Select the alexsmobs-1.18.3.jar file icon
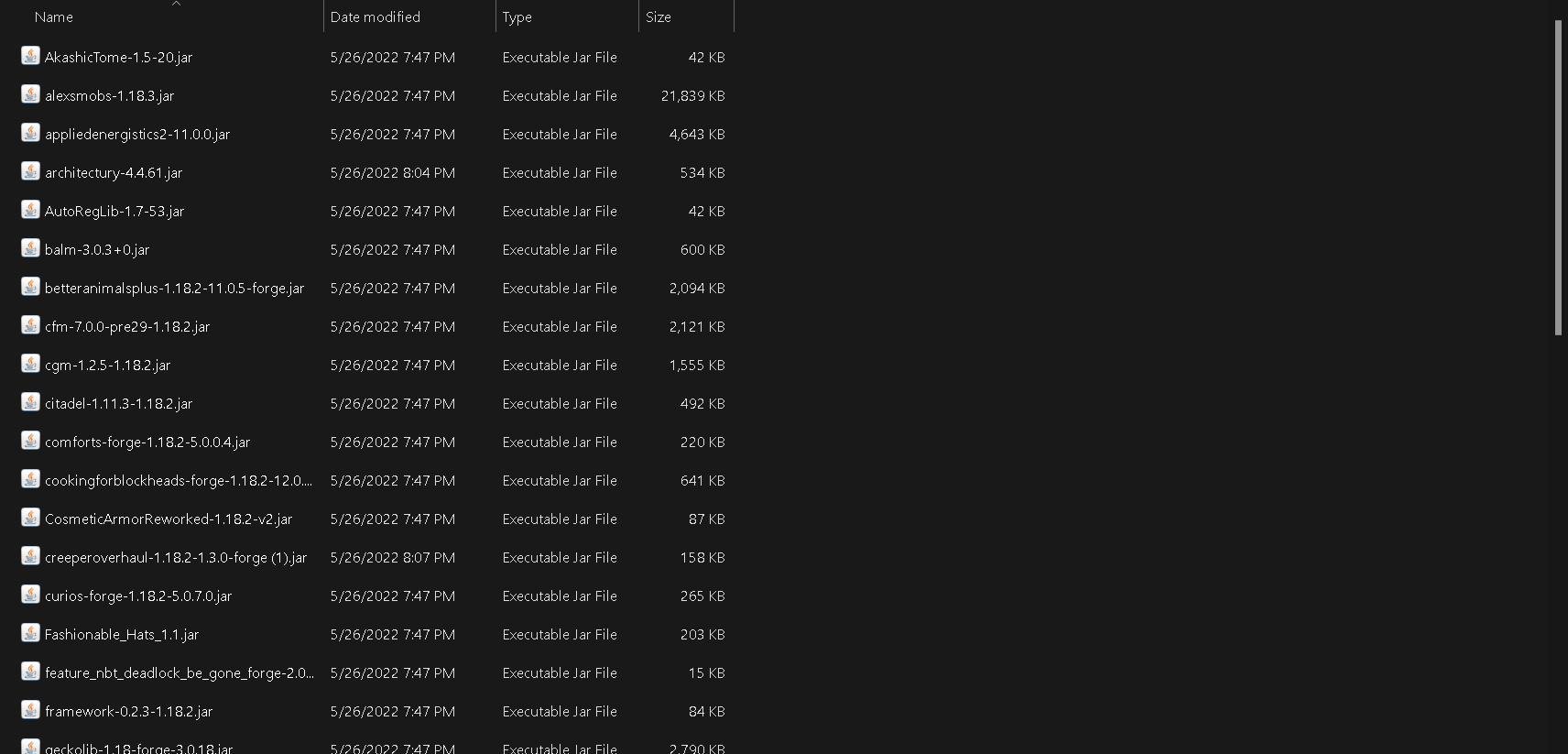This screenshot has height=754, width=1568. click(30, 94)
